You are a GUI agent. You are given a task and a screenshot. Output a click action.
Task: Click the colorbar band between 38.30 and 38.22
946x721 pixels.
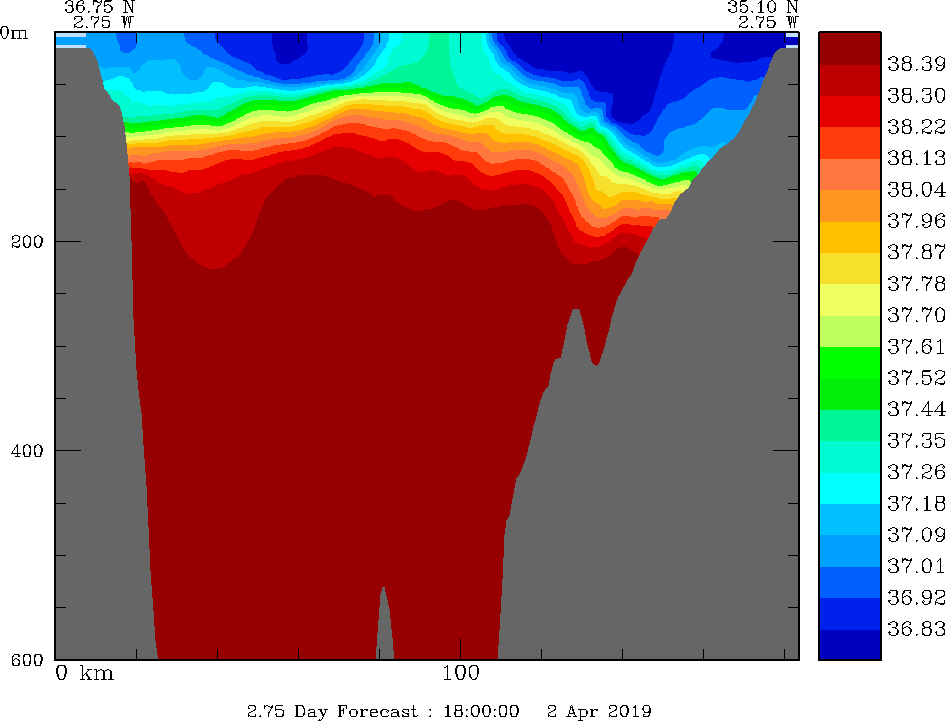(x=849, y=112)
